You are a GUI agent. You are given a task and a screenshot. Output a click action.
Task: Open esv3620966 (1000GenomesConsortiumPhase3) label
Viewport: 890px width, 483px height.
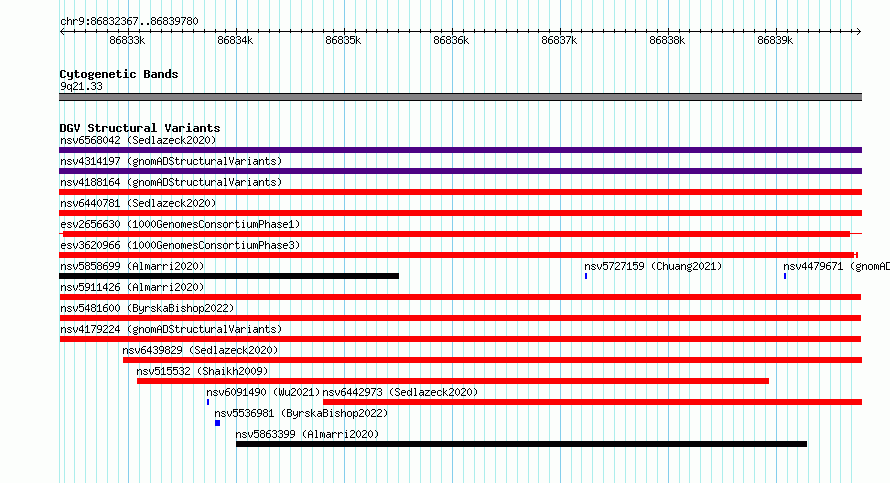180,245
